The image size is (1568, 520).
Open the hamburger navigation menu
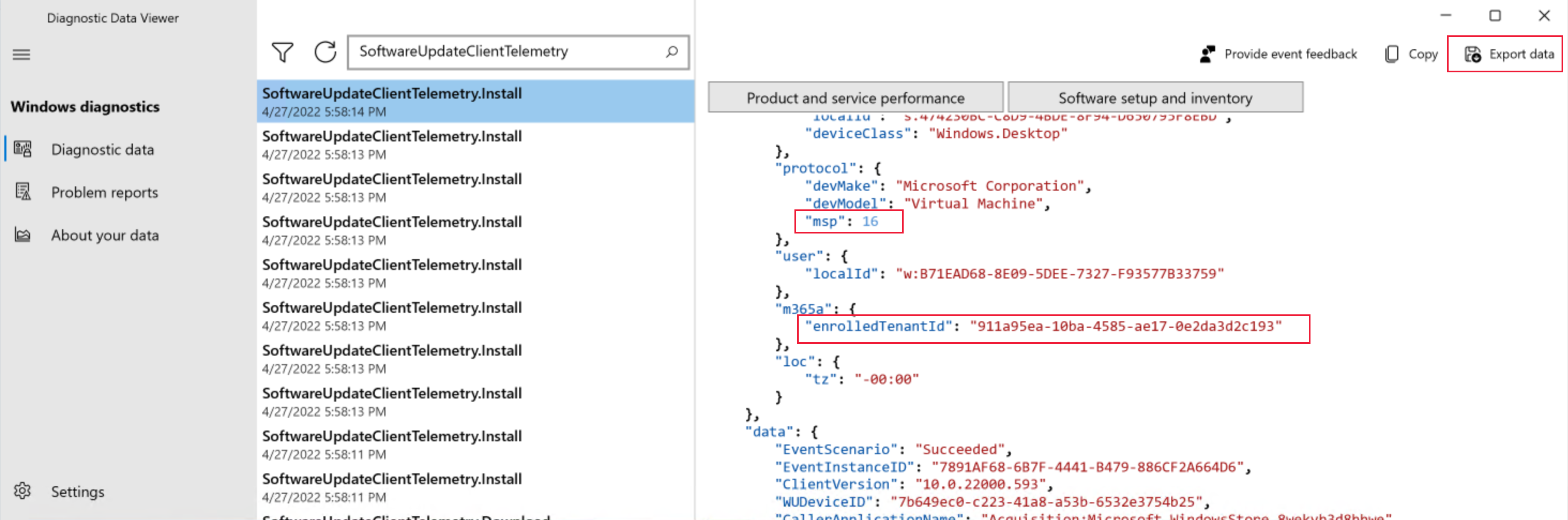(21, 55)
